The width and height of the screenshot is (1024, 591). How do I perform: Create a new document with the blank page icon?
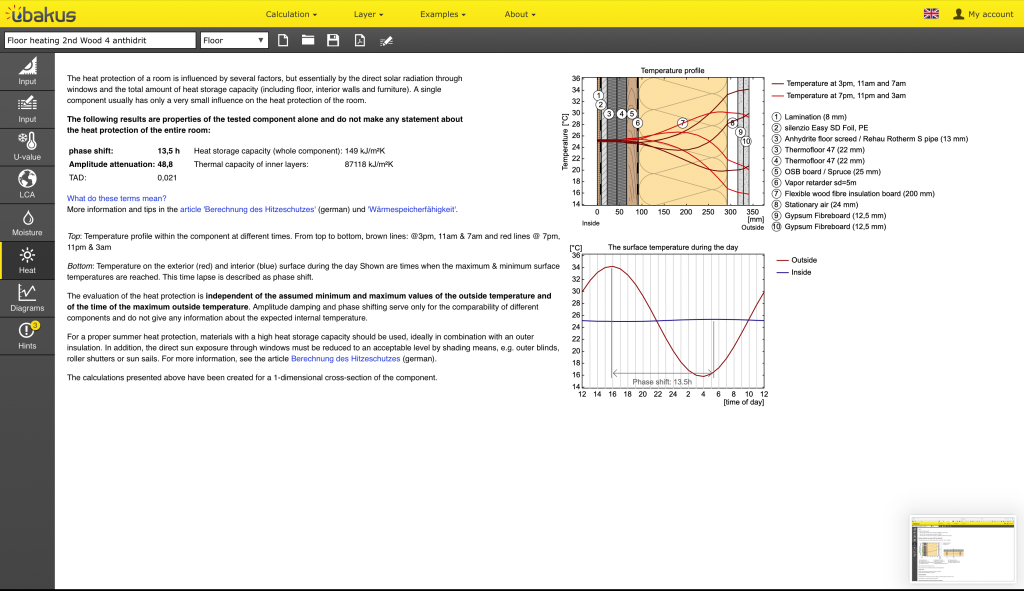click(283, 41)
